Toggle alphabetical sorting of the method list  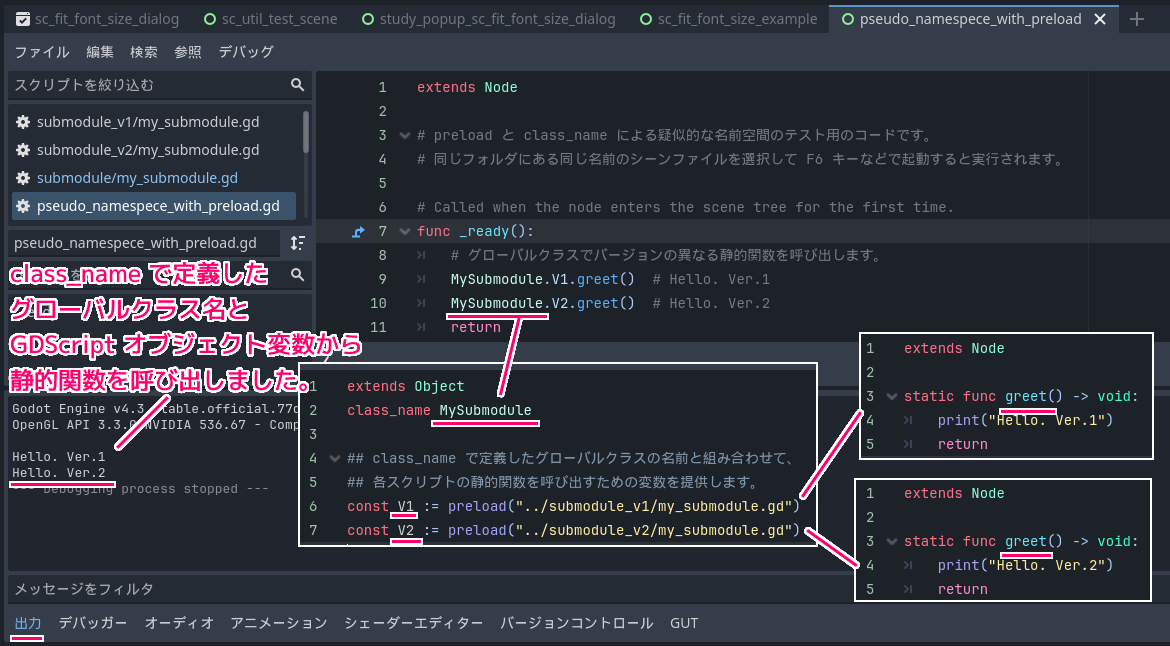pyautogui.click(x=297, y=243)
